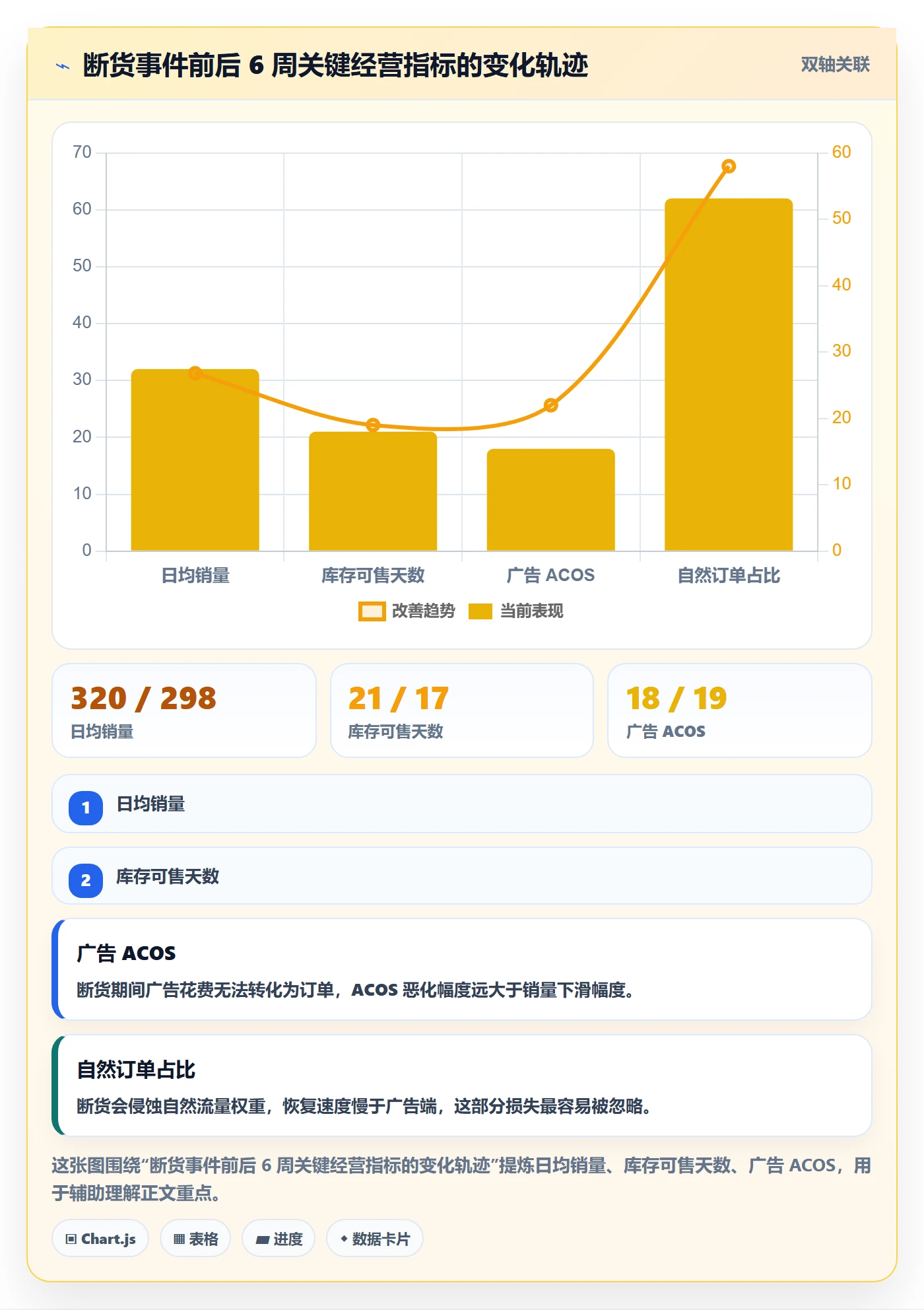Click the bar icon in 进度 chip
924x1310 pixels.
[262, 1240]
